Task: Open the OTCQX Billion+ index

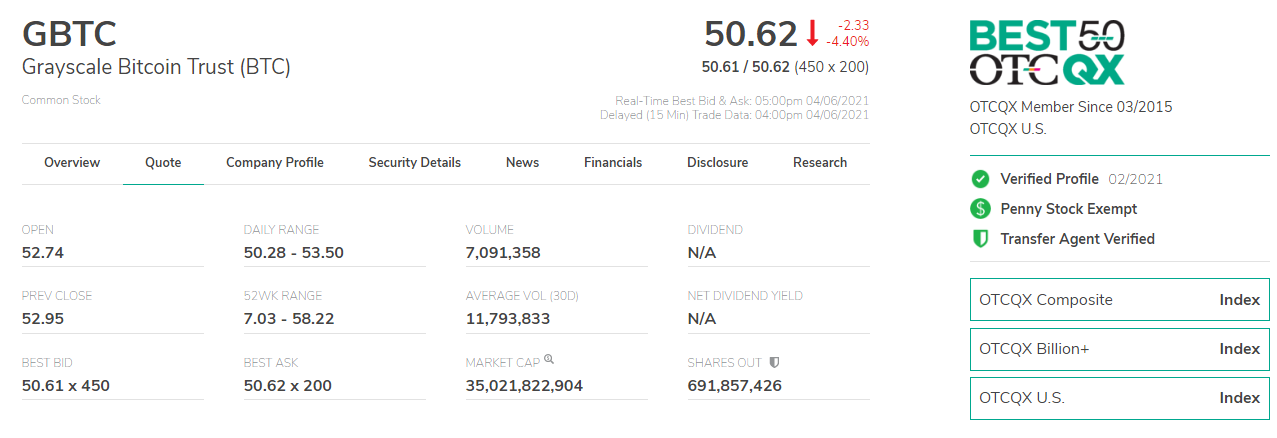Action: coord(1119,349)
